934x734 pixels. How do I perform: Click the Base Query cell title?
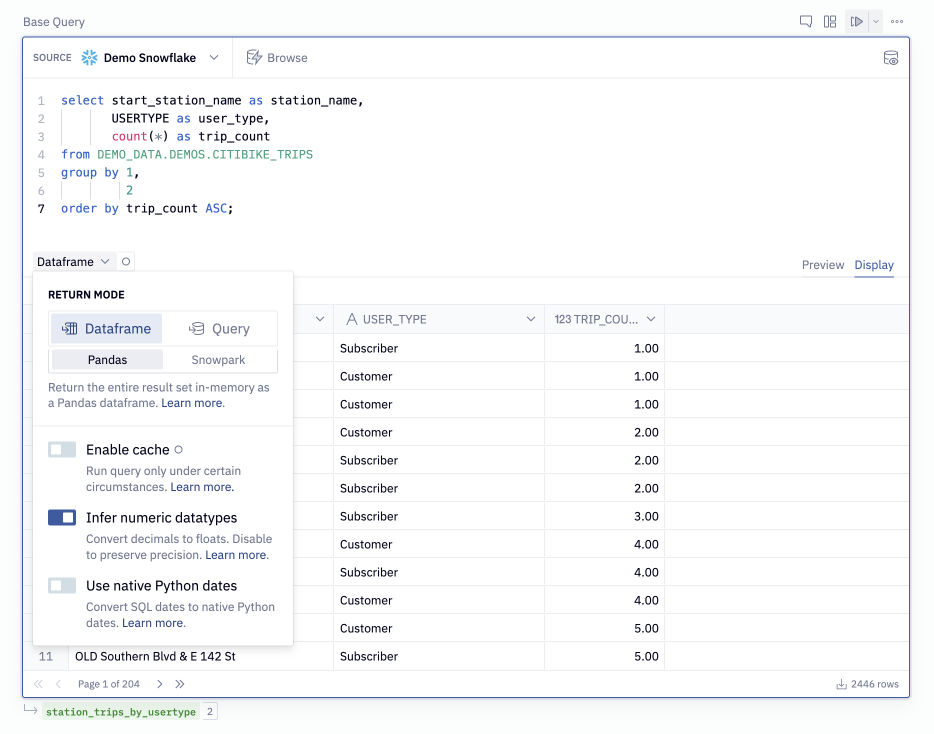tap(54, 22)
